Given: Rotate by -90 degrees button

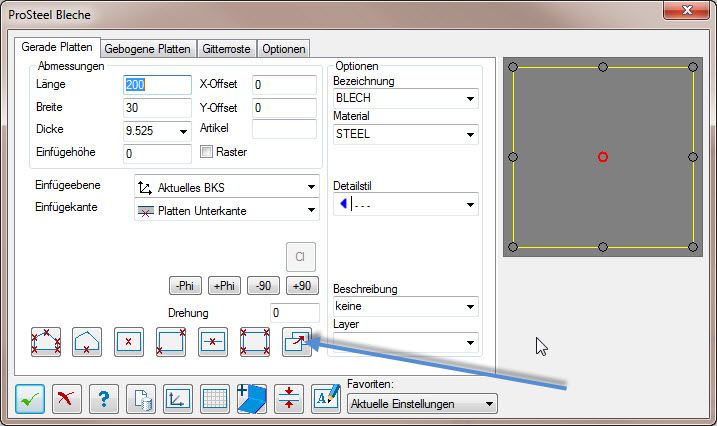Looking at the screenshot, I should (x=263, y=286).
